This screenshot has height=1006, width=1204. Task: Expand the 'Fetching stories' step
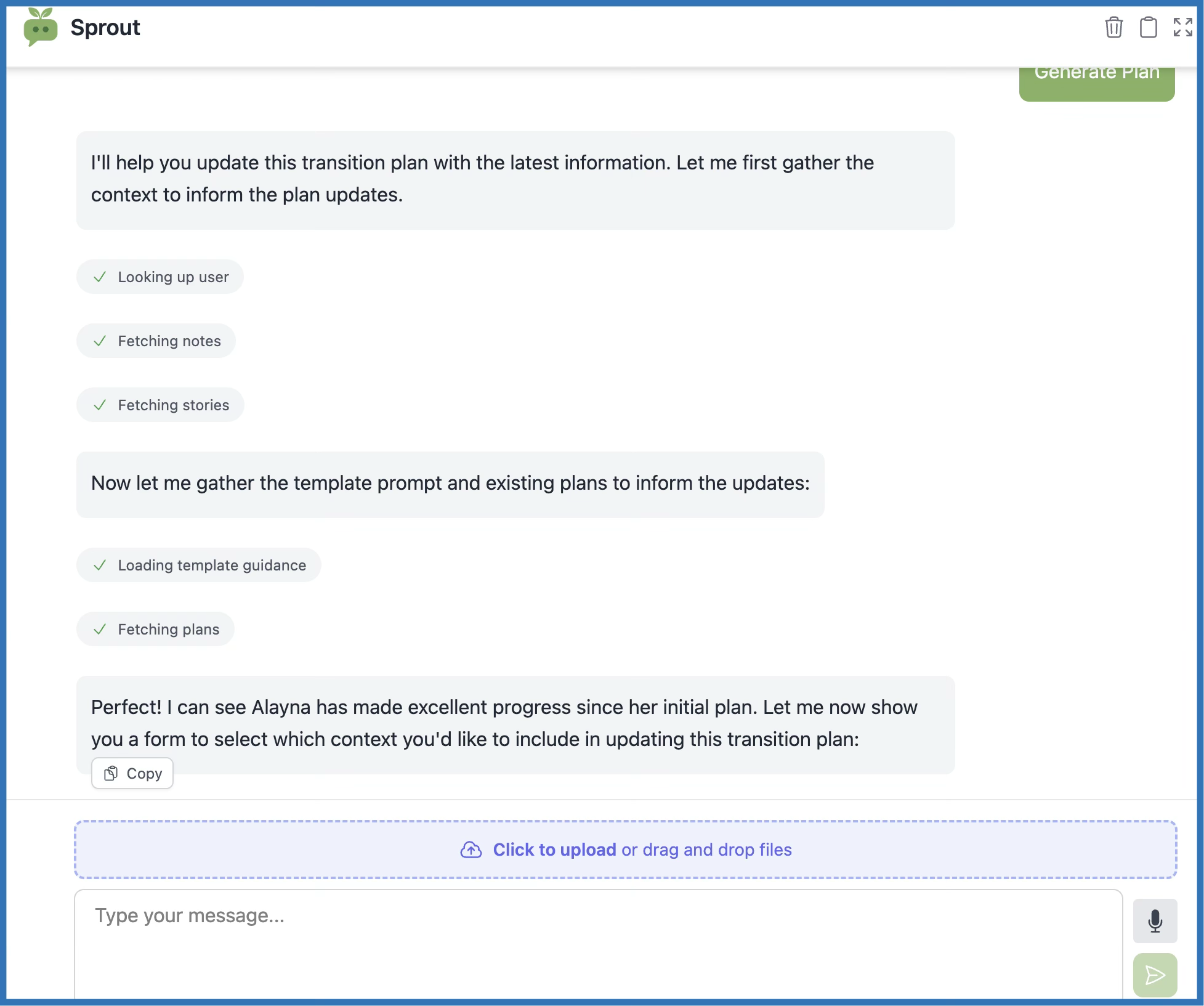[160, 405]
